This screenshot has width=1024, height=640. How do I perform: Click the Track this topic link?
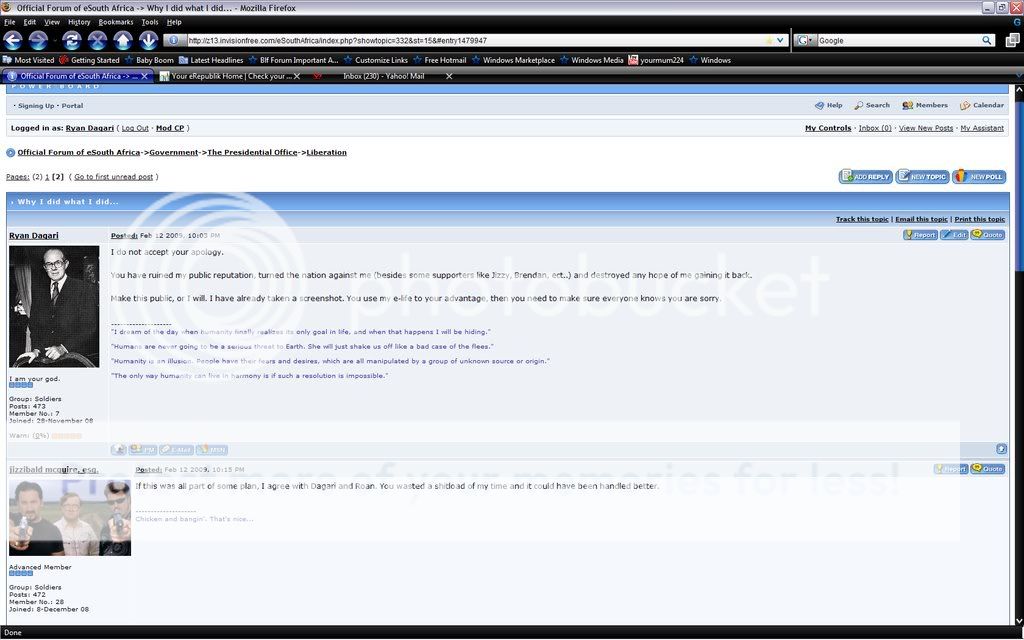point(862,219)
